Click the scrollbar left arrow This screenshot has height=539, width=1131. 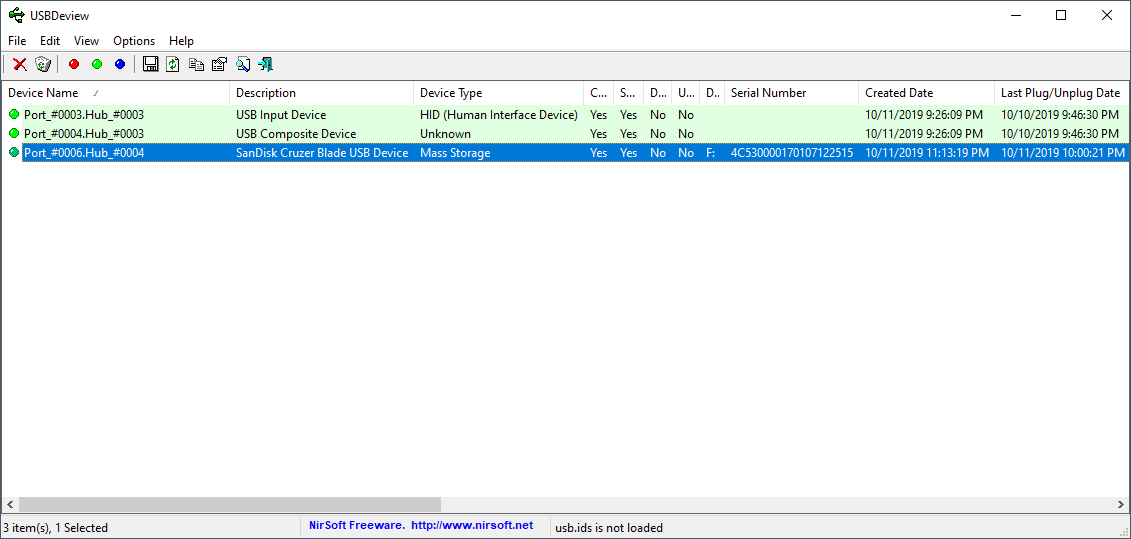coord(9,504)
